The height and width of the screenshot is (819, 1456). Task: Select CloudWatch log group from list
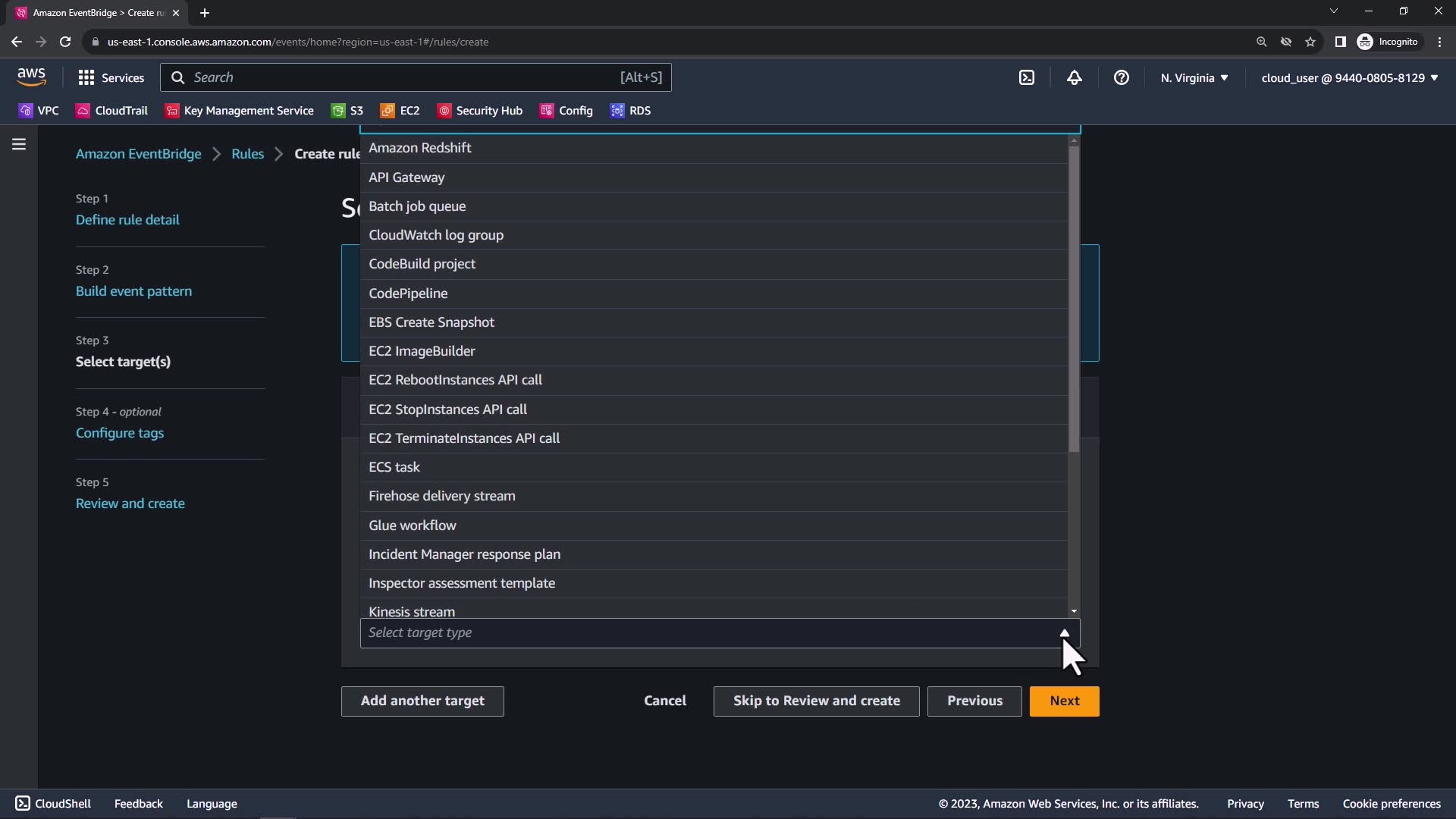(x=436, y=235)
